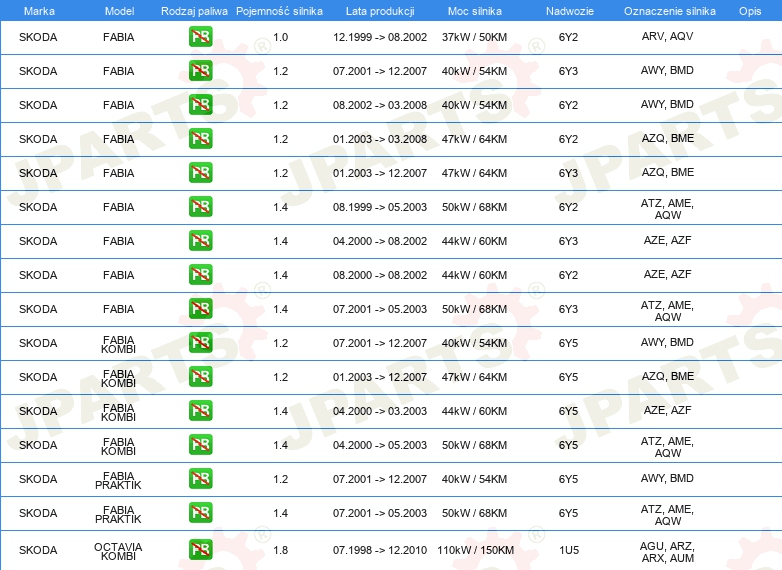Viewport: 782px width, 570px height.
Task: Click the fuel icon in the 08.2002 -> 03.2008 row
Action: [x=200, y=105]
